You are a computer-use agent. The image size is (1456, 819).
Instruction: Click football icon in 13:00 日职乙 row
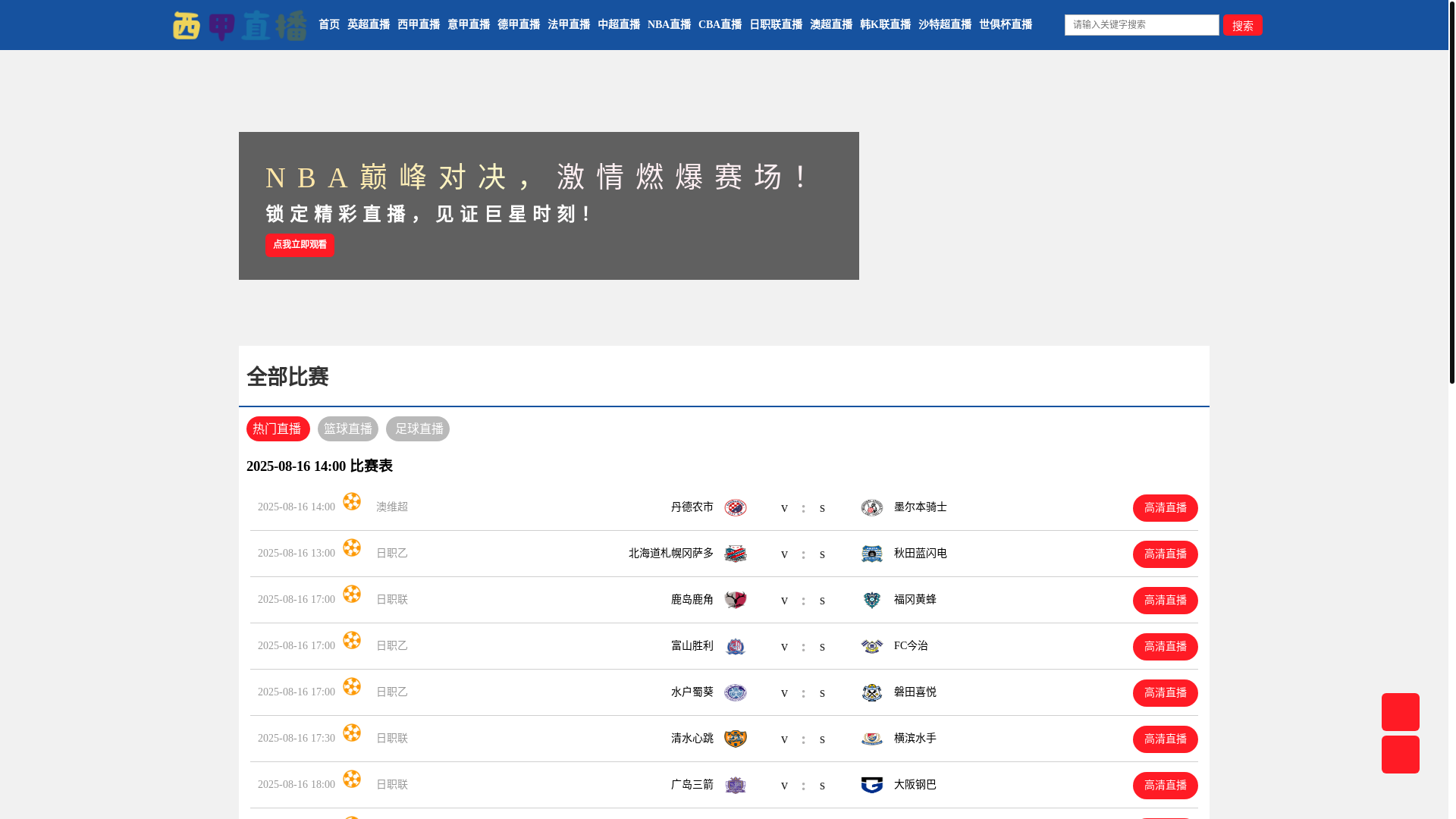[x=352, y=548]
